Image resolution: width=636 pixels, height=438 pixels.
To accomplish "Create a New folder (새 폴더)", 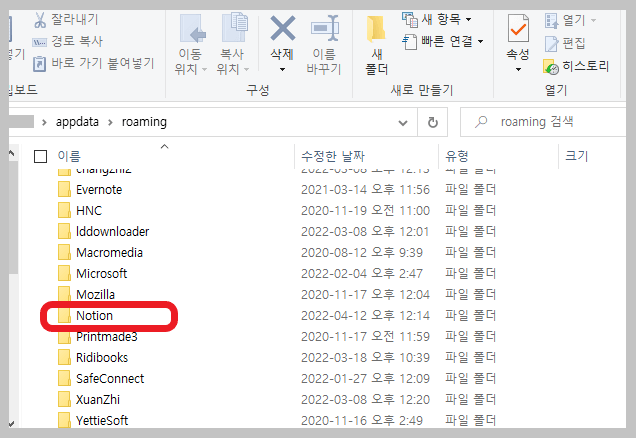I will click(376, 45).
